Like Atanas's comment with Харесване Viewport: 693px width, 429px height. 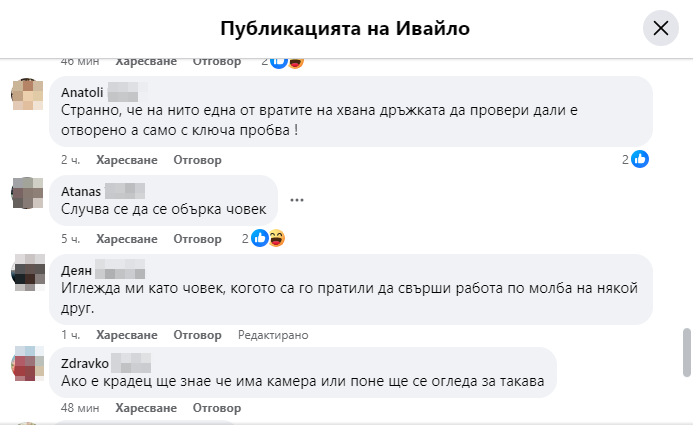click(127, 239)
